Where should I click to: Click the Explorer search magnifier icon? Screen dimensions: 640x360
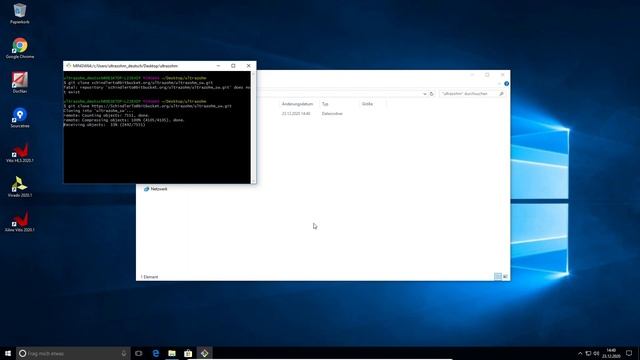(501, 94)
